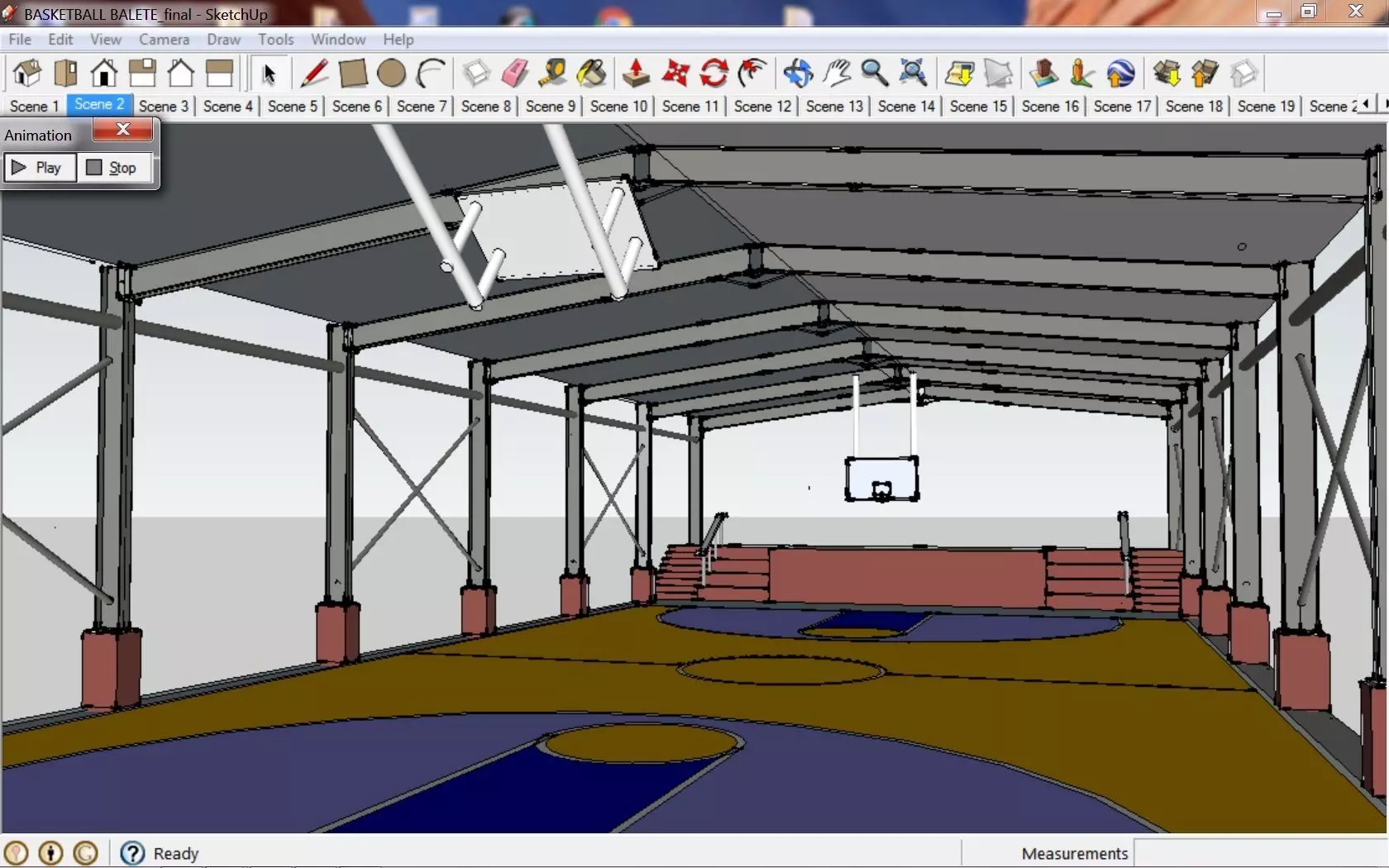The height and width of the screenshot is (868, 1389).
Task: Open the Help menu
Action: coord(398,39)
